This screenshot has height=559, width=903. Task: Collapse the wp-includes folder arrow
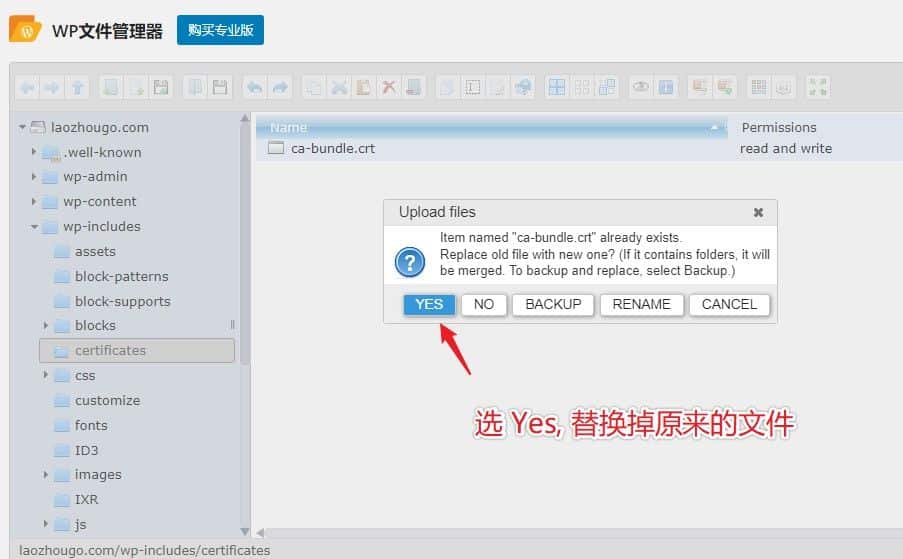(34, 227)
